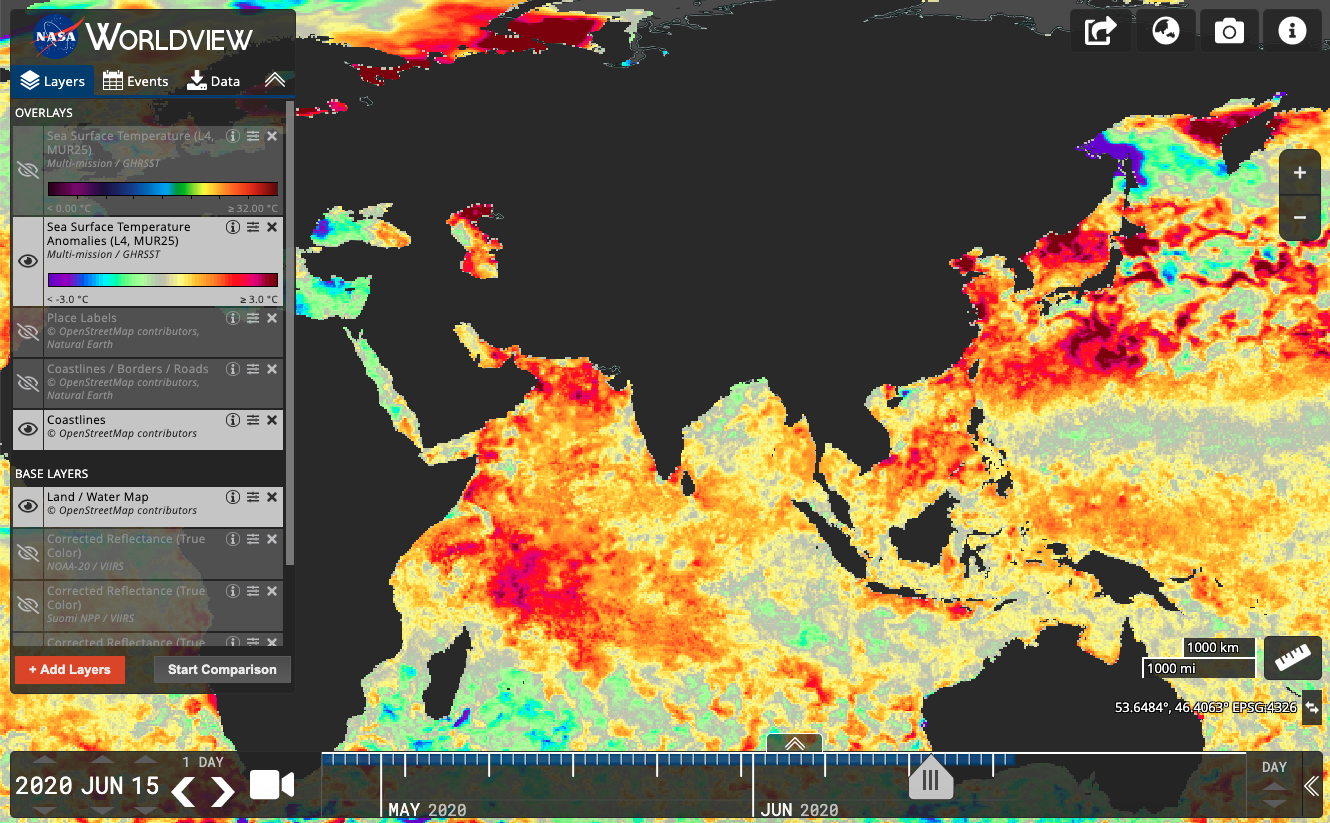The image size is (1330, 823).
Task: Hide the Sea Surface Temperature Anomalies layer
Action: (x=28, y=261)
